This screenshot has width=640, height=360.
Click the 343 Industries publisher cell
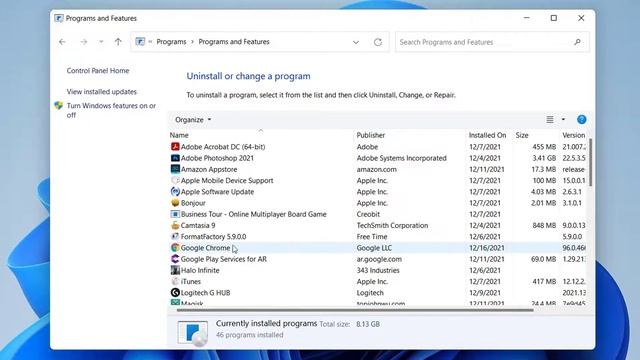378,270
